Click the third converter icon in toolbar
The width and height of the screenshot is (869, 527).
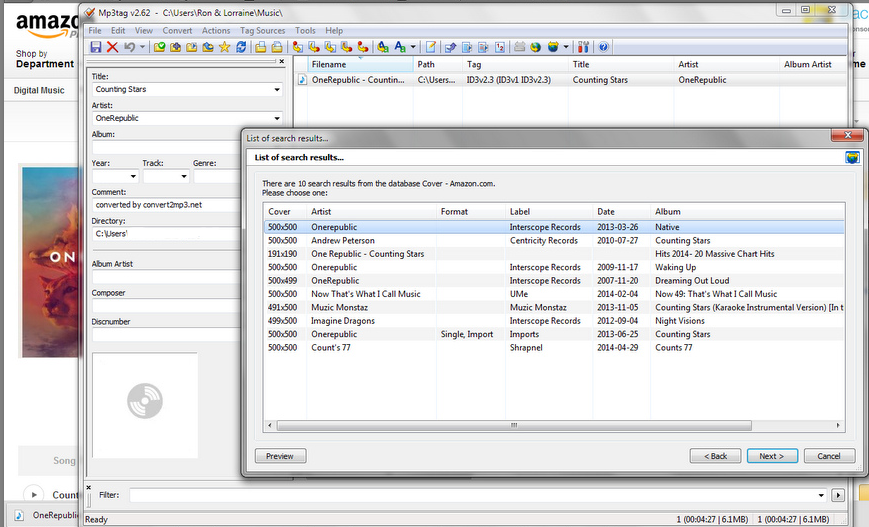click(330, 47)
